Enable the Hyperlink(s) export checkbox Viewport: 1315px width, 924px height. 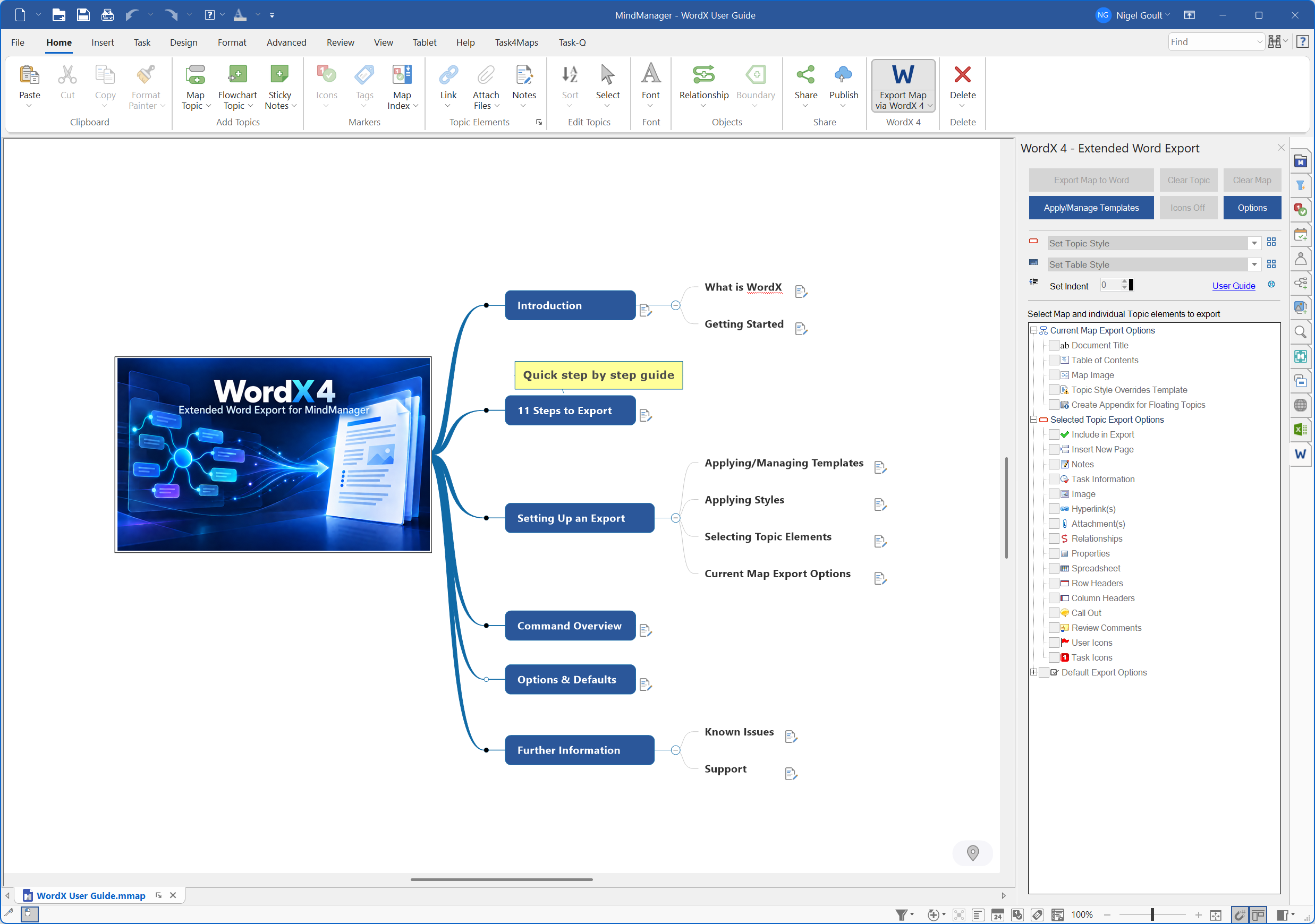(1053, 509)
